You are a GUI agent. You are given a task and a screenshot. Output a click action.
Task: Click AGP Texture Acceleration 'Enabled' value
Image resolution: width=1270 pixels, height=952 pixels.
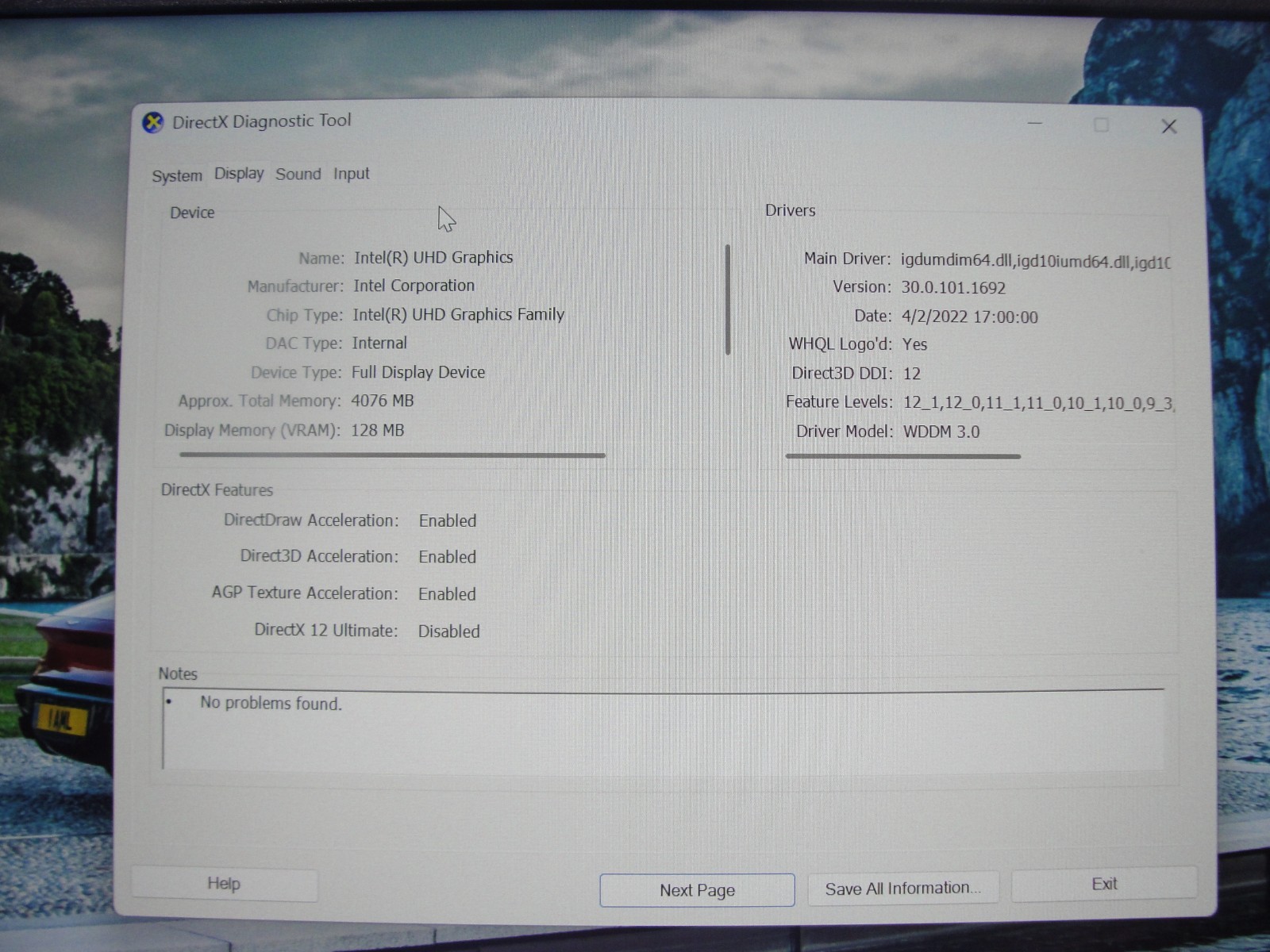tap(448, 594)
